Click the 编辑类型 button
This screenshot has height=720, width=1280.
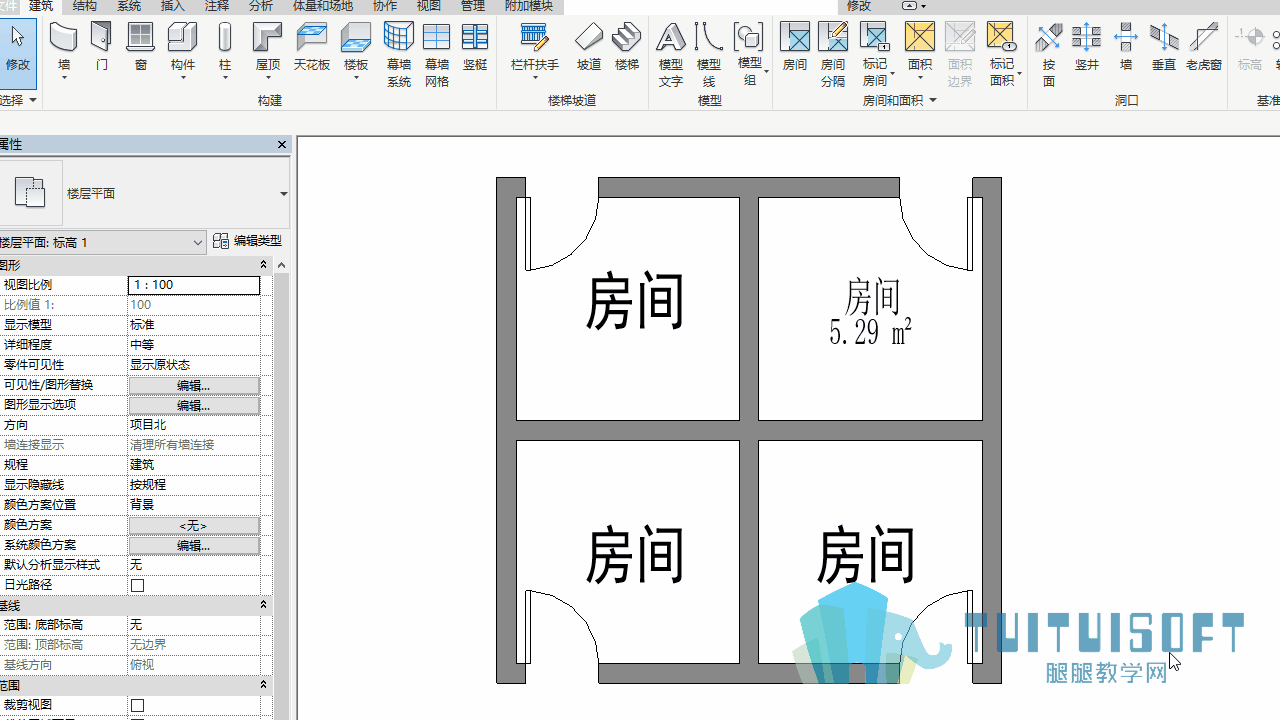point(248,241)
